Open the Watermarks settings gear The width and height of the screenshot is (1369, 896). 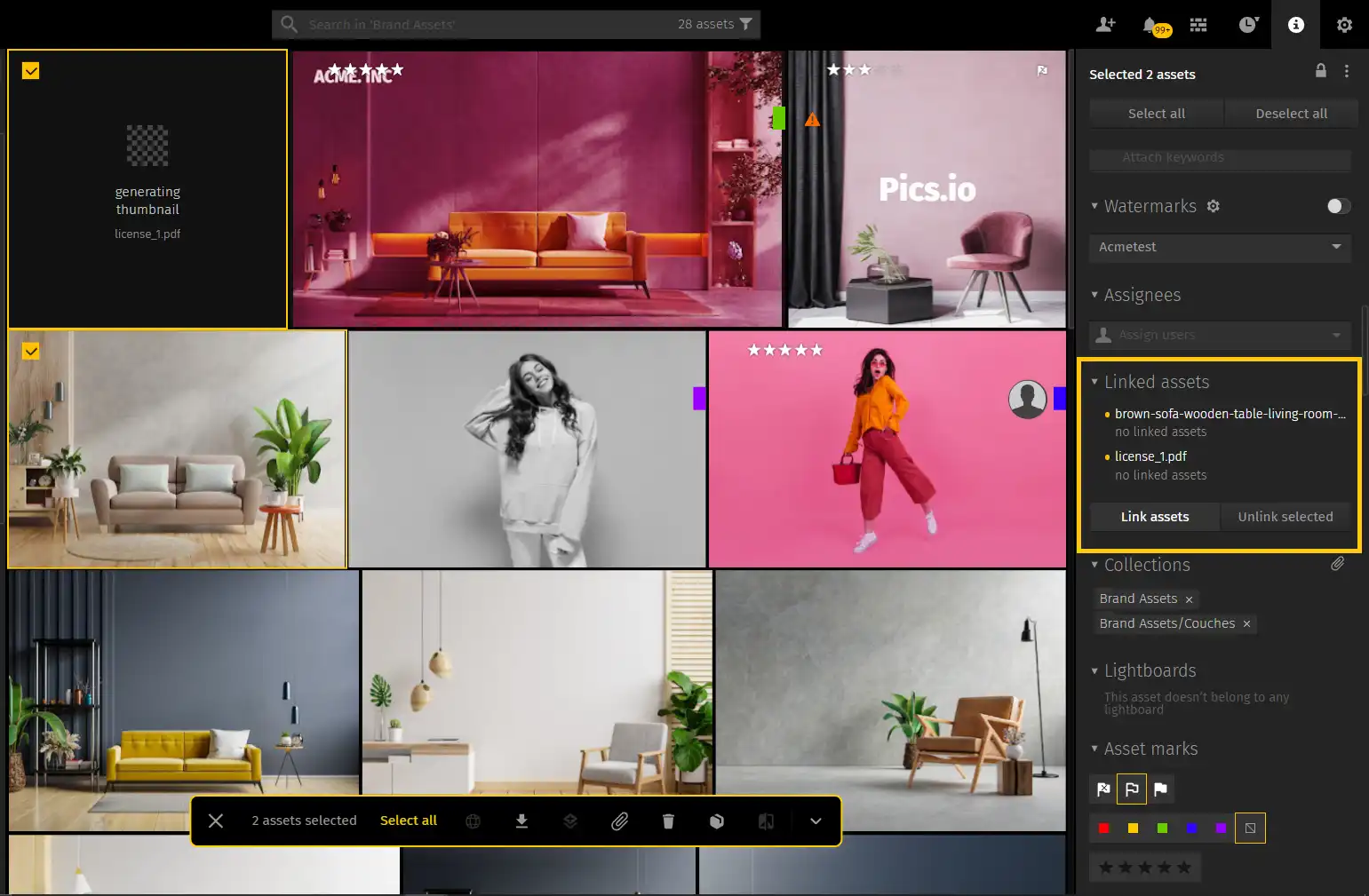(1213, 205)
